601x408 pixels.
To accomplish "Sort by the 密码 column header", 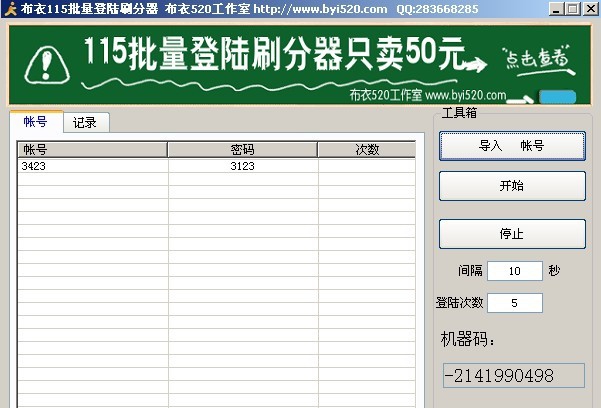I will (x=243, y=150).
